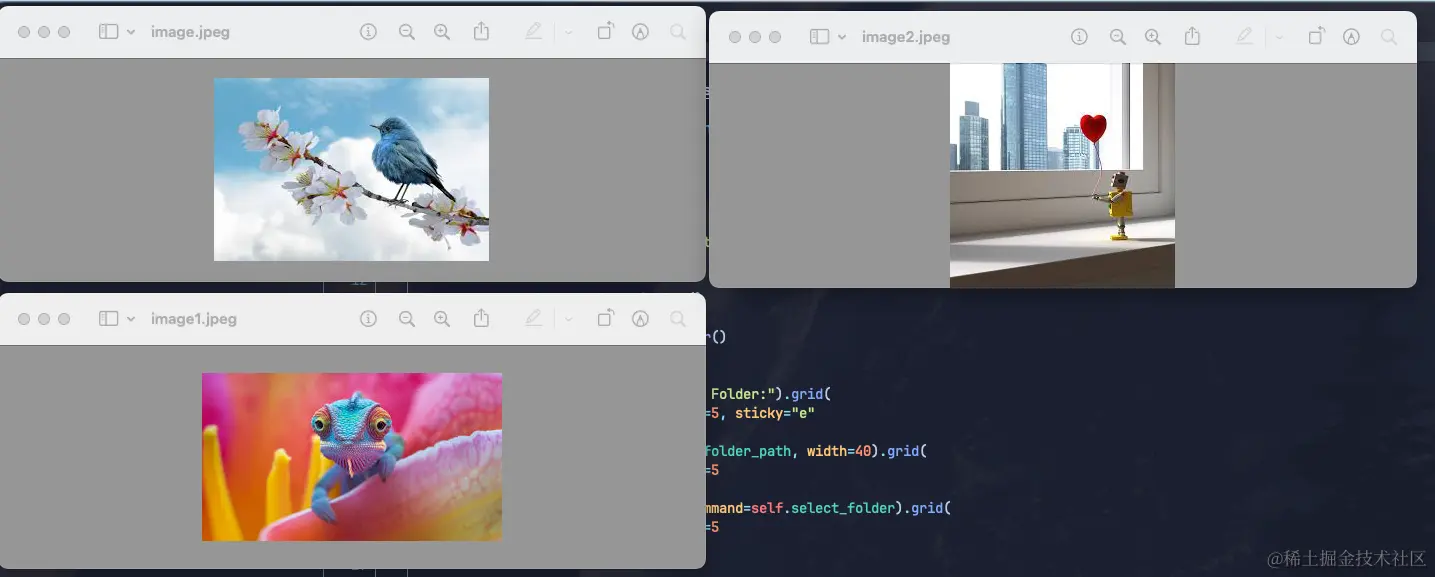
Task: Zoom out in image1.jpeg window
Action: [x=406, y=319]
